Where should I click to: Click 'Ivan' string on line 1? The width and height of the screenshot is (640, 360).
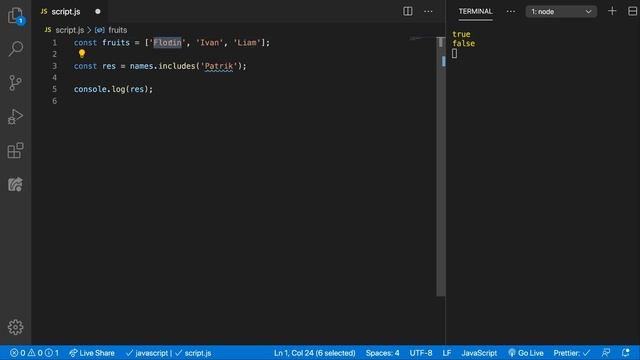[210, 42]
